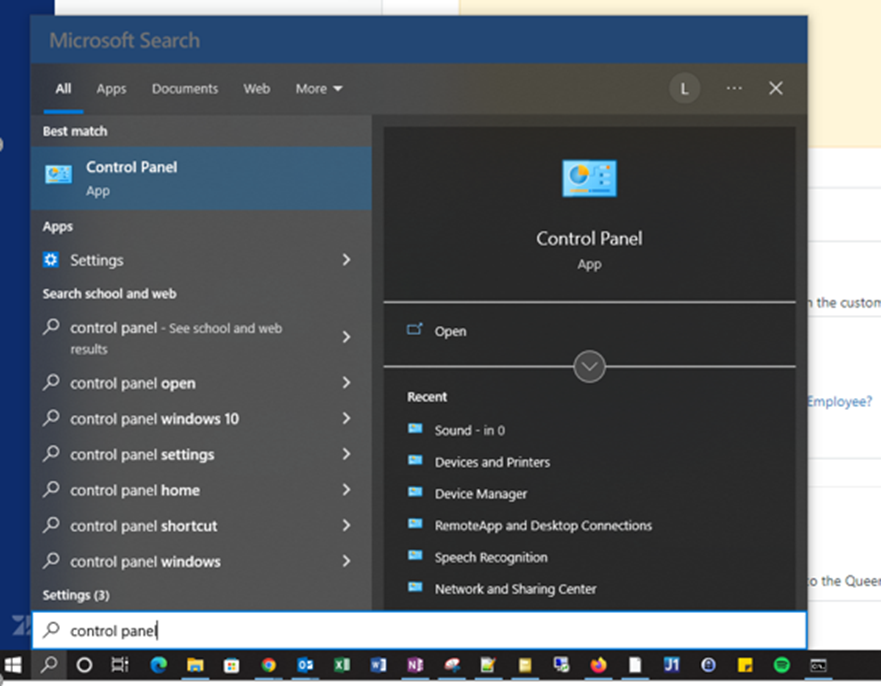Expand 'control panel shortcut' suggestion arrow

pos(347,525)
